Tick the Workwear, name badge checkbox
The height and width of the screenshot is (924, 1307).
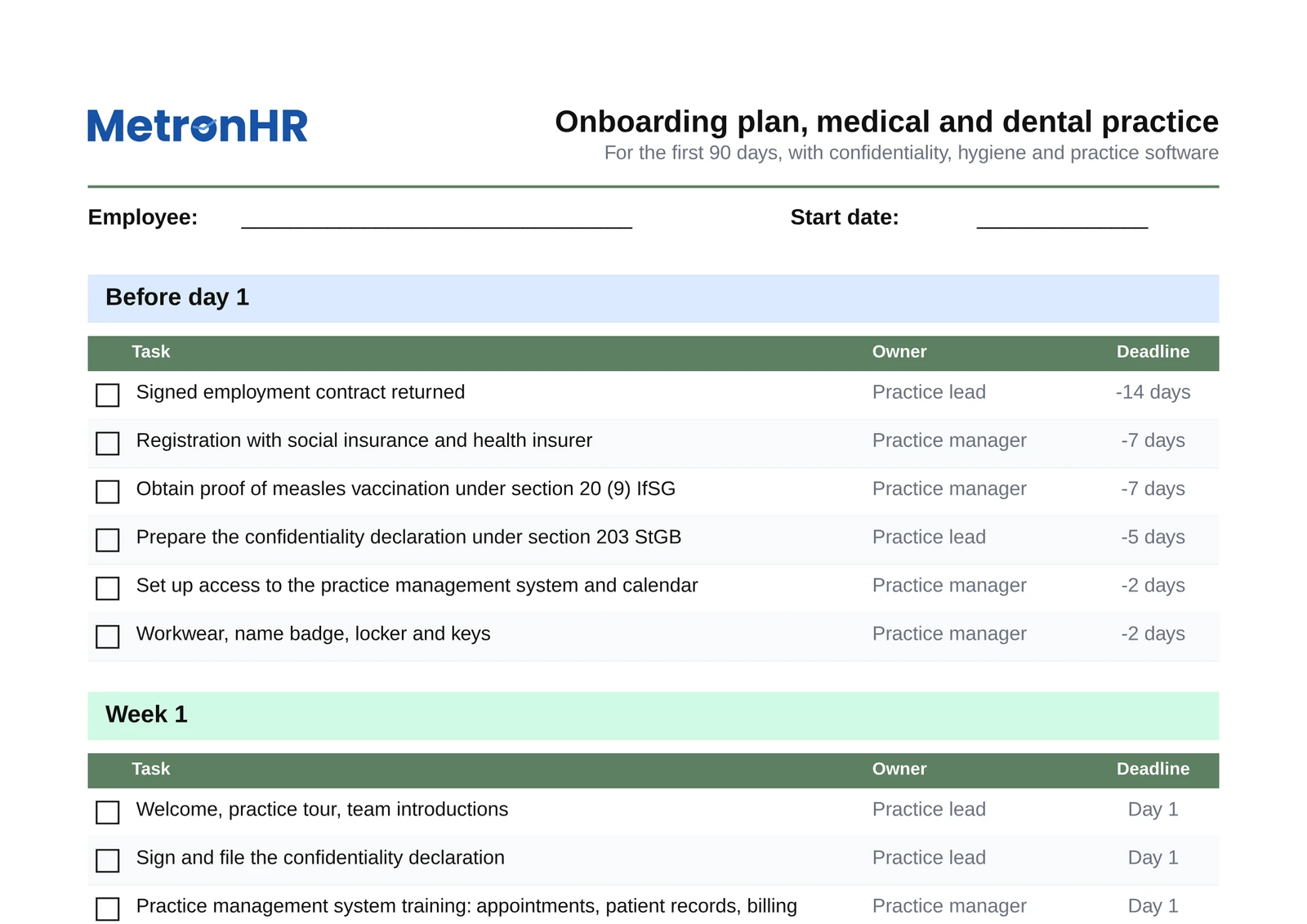[x=108, y=636]
